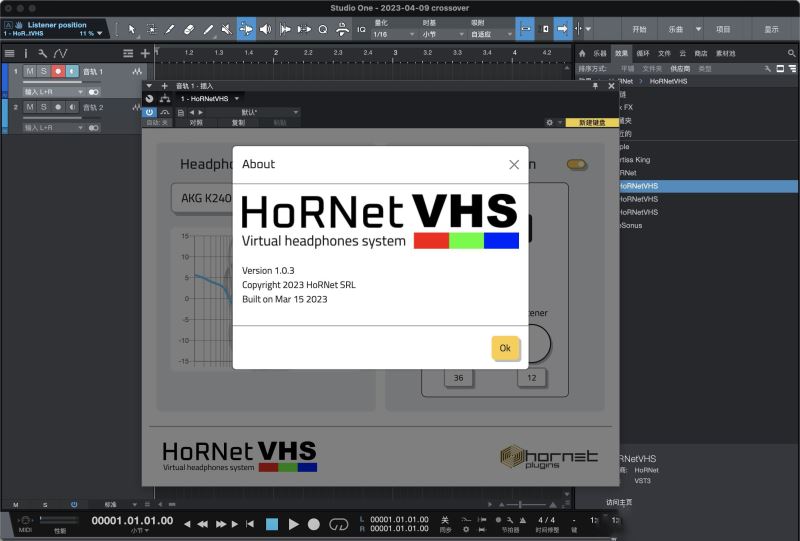Open 音轨 2 input L+R dropdown
The image size is (800, 541).
tap(53, 128)
